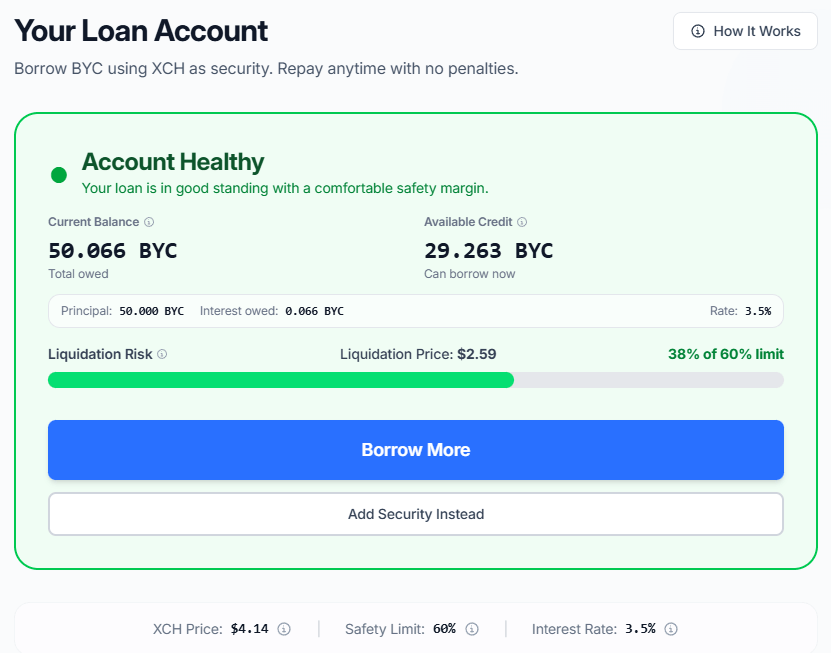Click the XCH Price $4.14 value
The width and height of the screenshot is (831, 653).
tap(249, 629)
